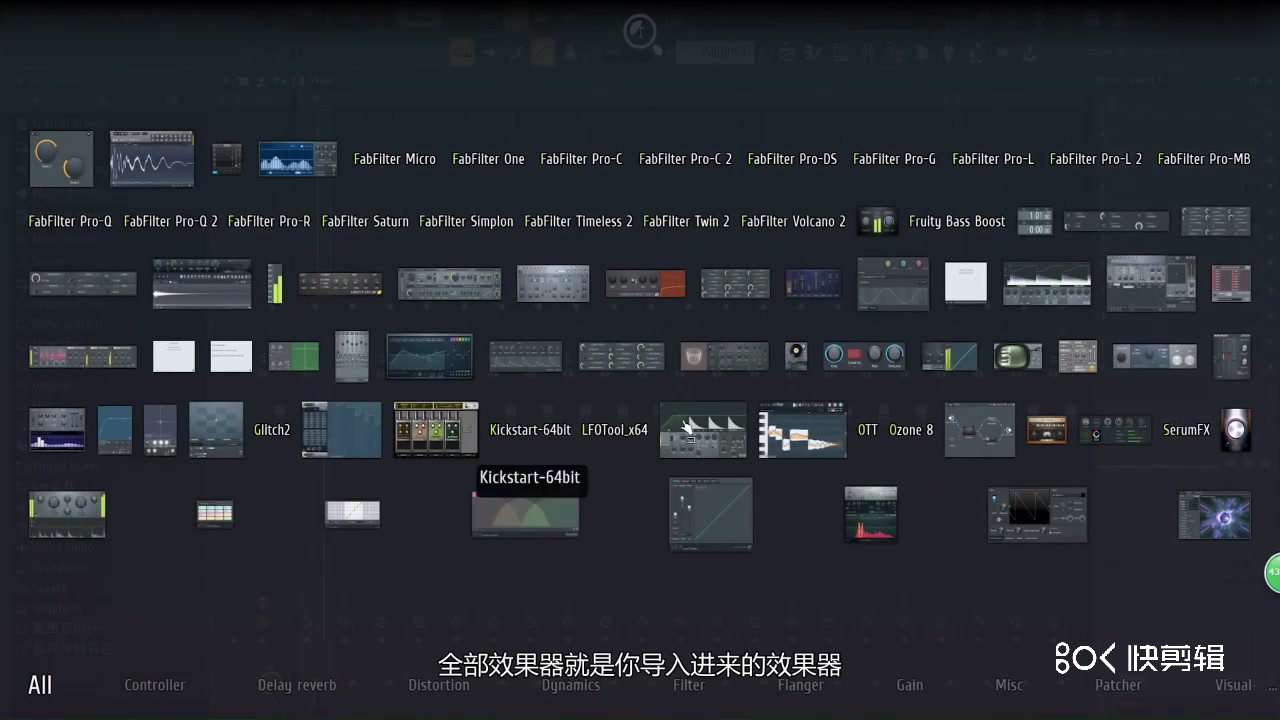Open the piano roll pitch editor thumbnail
Image resolution: width=1280 pixels, height=720 pixels.
[x=803, y=430]
